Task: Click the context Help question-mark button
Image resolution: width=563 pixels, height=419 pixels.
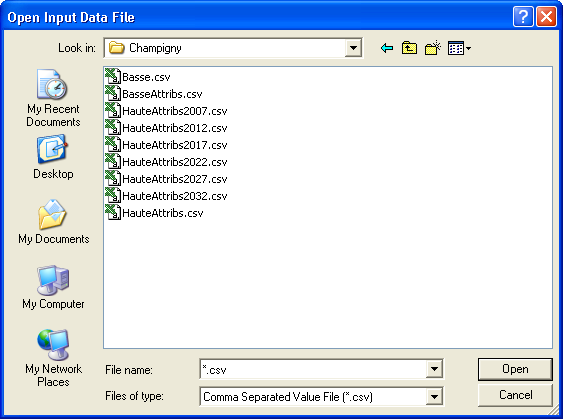Action: pyautogui.click(x=523, y=17)
